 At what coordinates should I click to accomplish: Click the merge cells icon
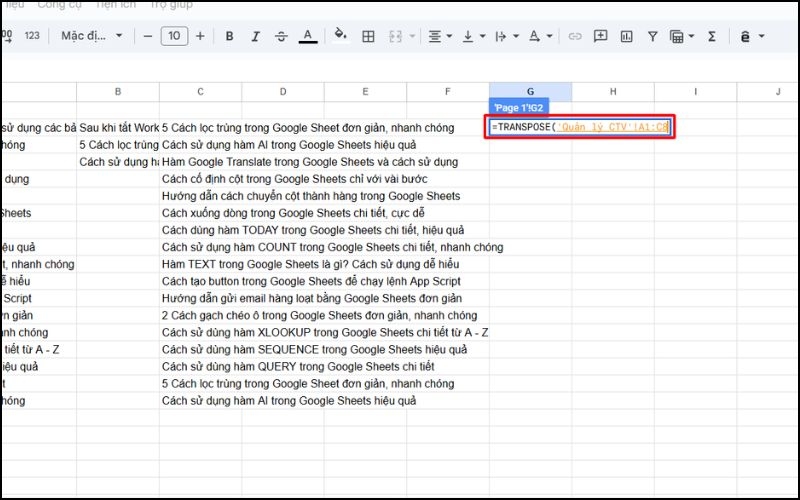point(395,36)
